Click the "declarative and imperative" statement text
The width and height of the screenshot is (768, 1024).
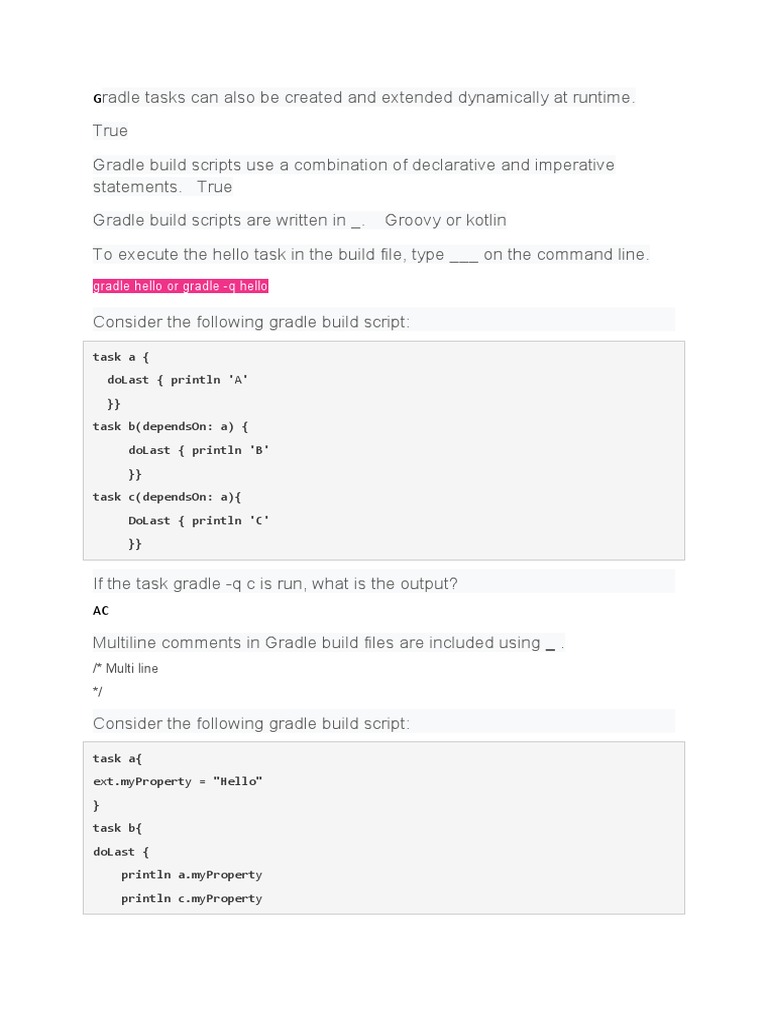coord(353,165)
